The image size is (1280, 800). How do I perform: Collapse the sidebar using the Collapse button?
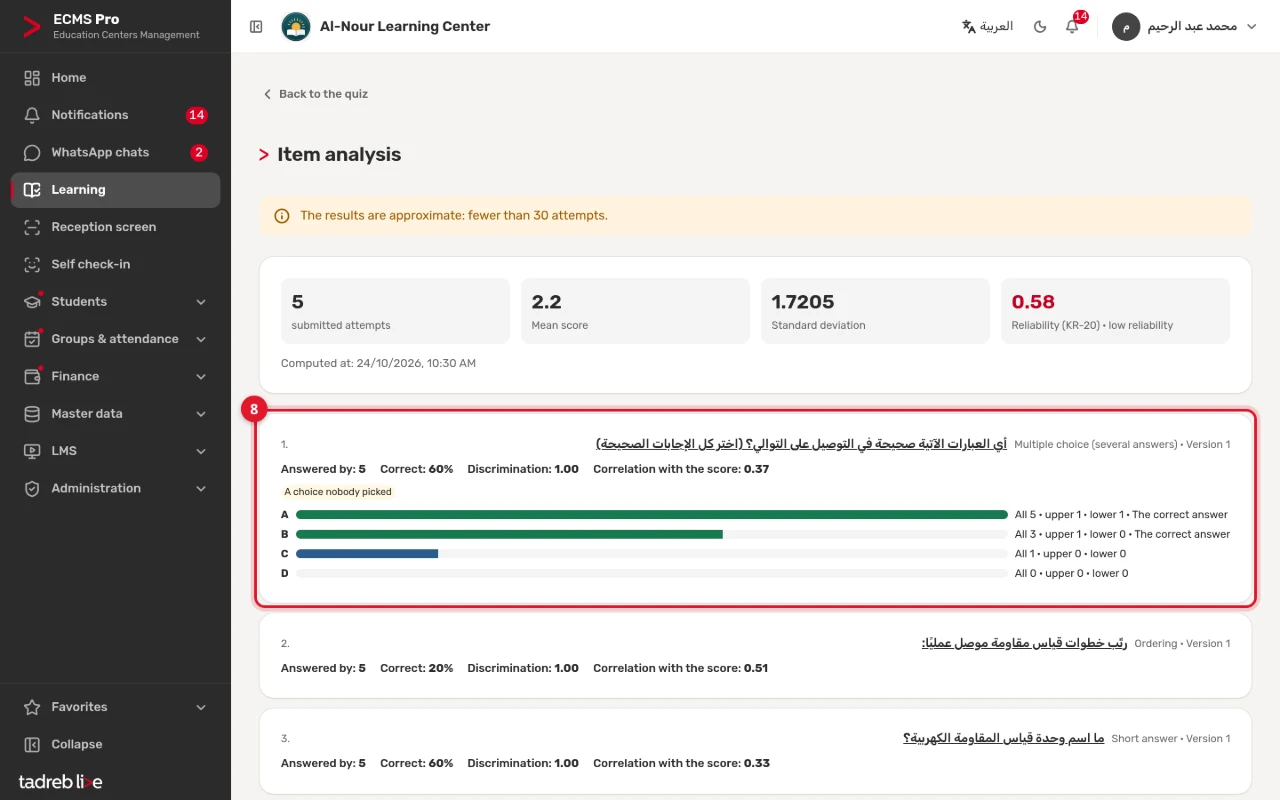point(115,744)
